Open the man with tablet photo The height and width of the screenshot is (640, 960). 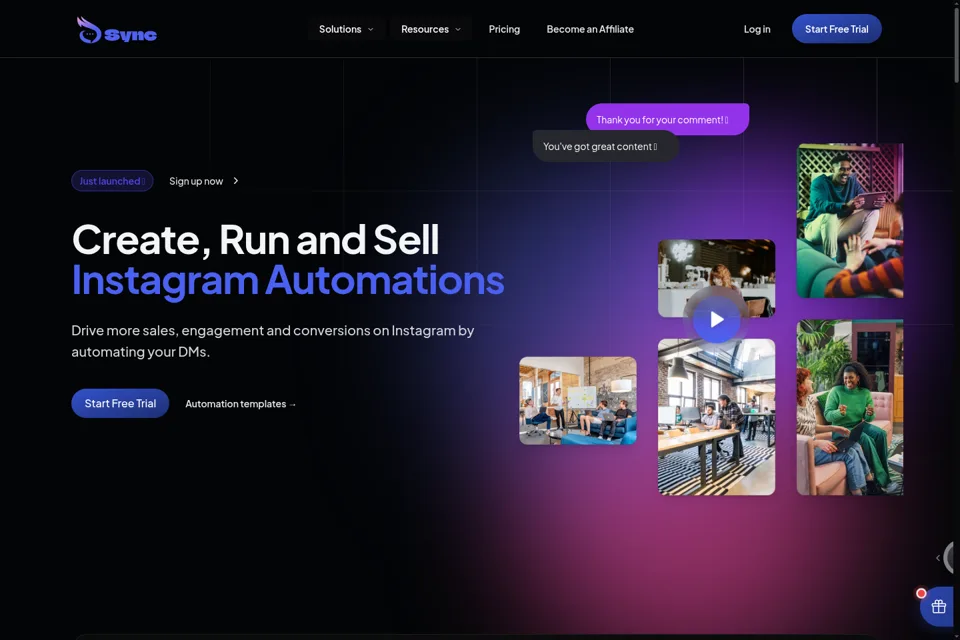(x=850, y=220)
